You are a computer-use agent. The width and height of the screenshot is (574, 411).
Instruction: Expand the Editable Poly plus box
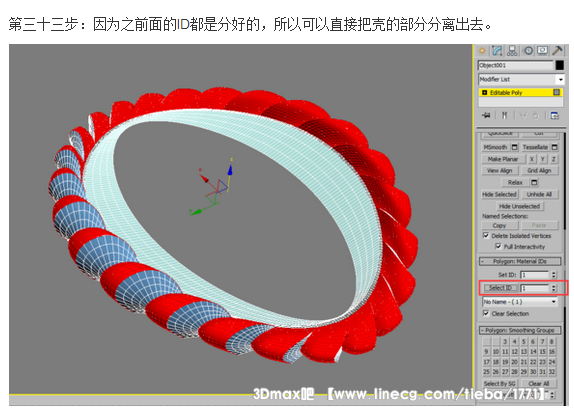pos(484,93)
